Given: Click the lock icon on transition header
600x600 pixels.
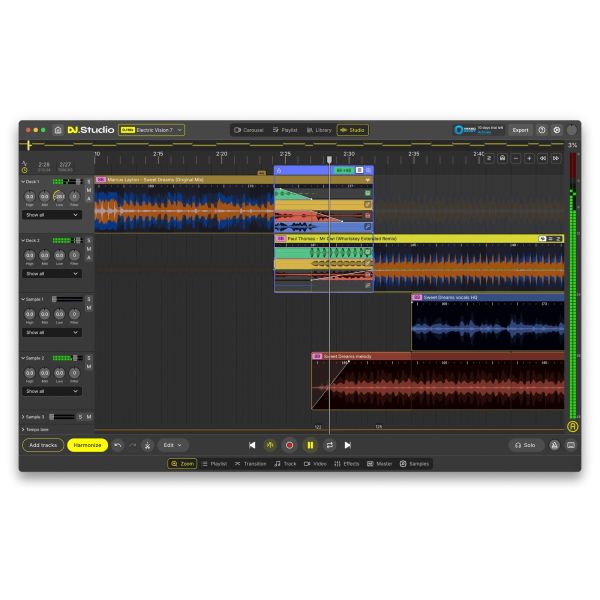Looking at the screenshot, I should pyautogui.click(x=279, y=170).
